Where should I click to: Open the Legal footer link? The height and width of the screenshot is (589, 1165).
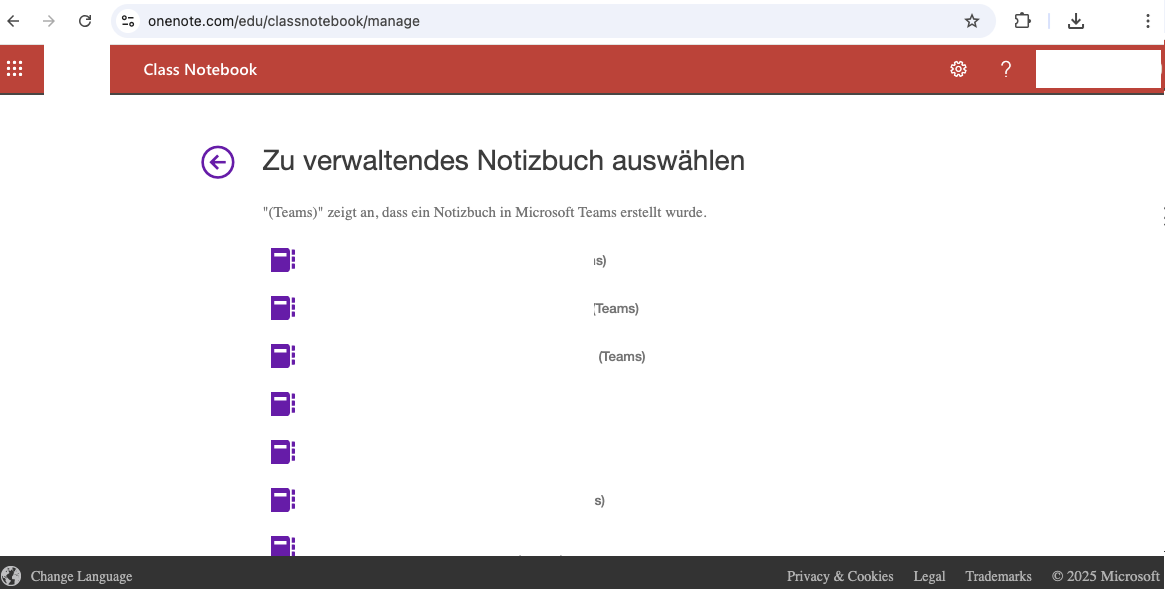click(x=929, y=576)
